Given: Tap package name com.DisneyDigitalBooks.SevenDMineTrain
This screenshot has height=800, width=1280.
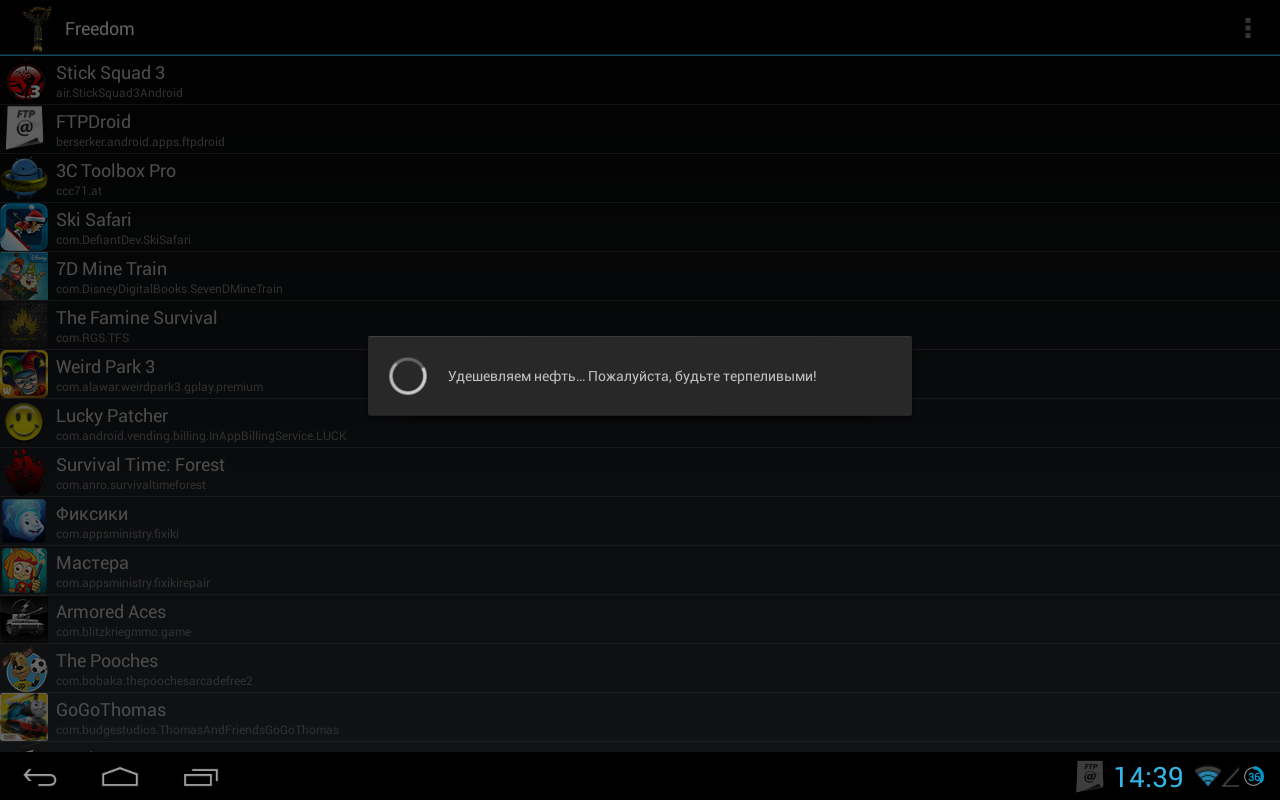Looking at the screenshot, I should [x=169, y=289].
